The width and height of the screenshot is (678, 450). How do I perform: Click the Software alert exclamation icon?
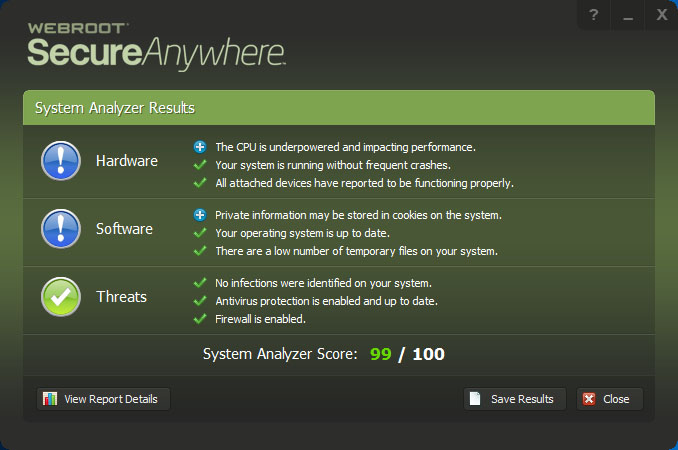(61, 229)
